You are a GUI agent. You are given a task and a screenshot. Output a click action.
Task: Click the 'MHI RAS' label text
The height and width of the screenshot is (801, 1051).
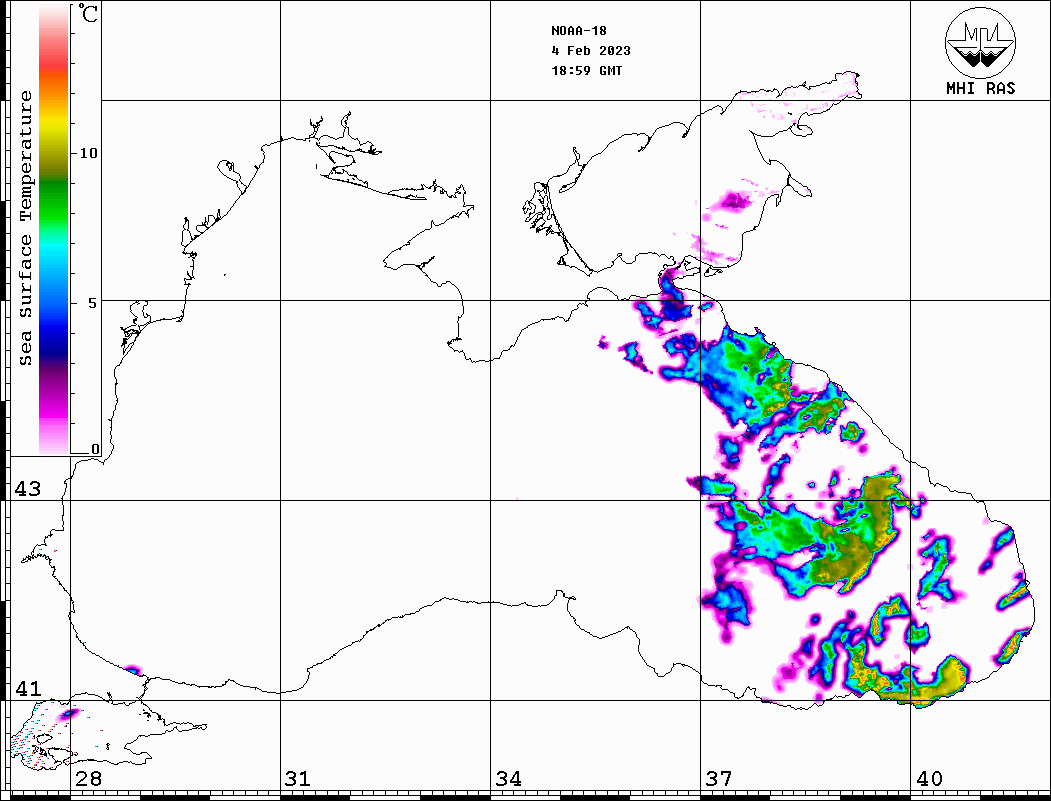point(980,88)
